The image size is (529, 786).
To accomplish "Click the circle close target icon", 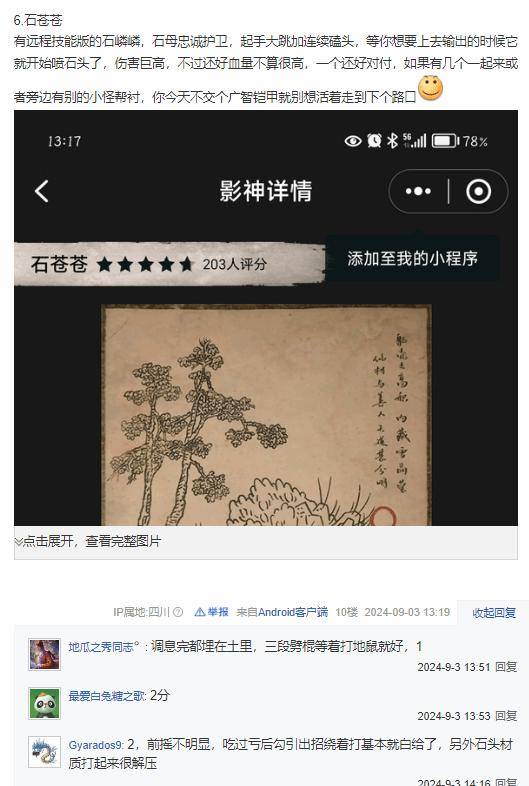I will 478,191.
